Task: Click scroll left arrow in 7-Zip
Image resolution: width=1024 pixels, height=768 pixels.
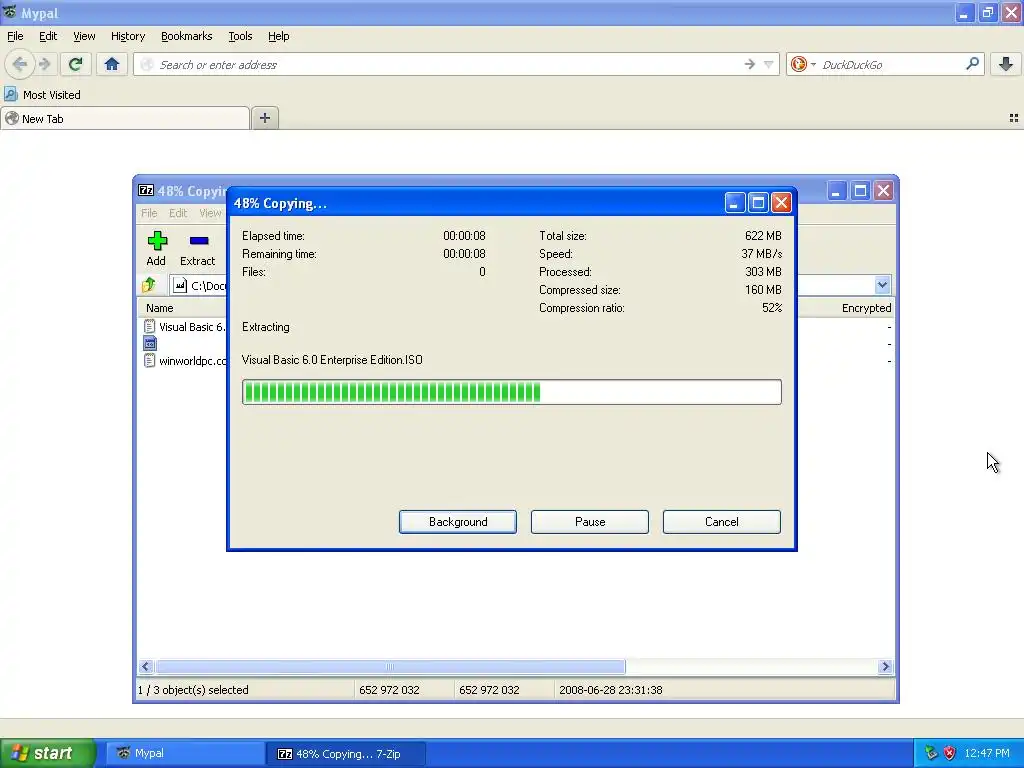Action: [x=146, y=667]
